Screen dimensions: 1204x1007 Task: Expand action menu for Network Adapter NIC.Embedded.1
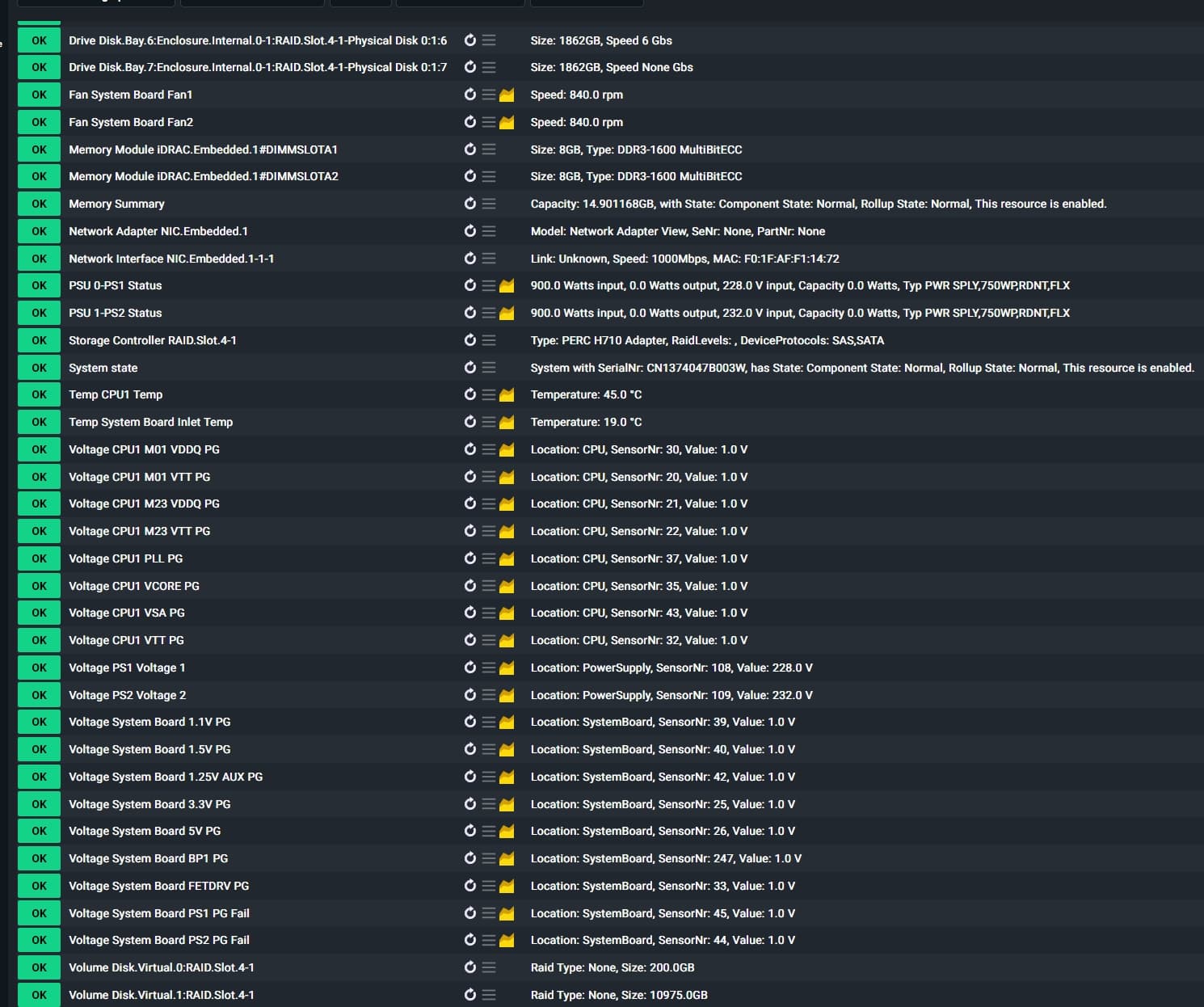click(489, 231)
